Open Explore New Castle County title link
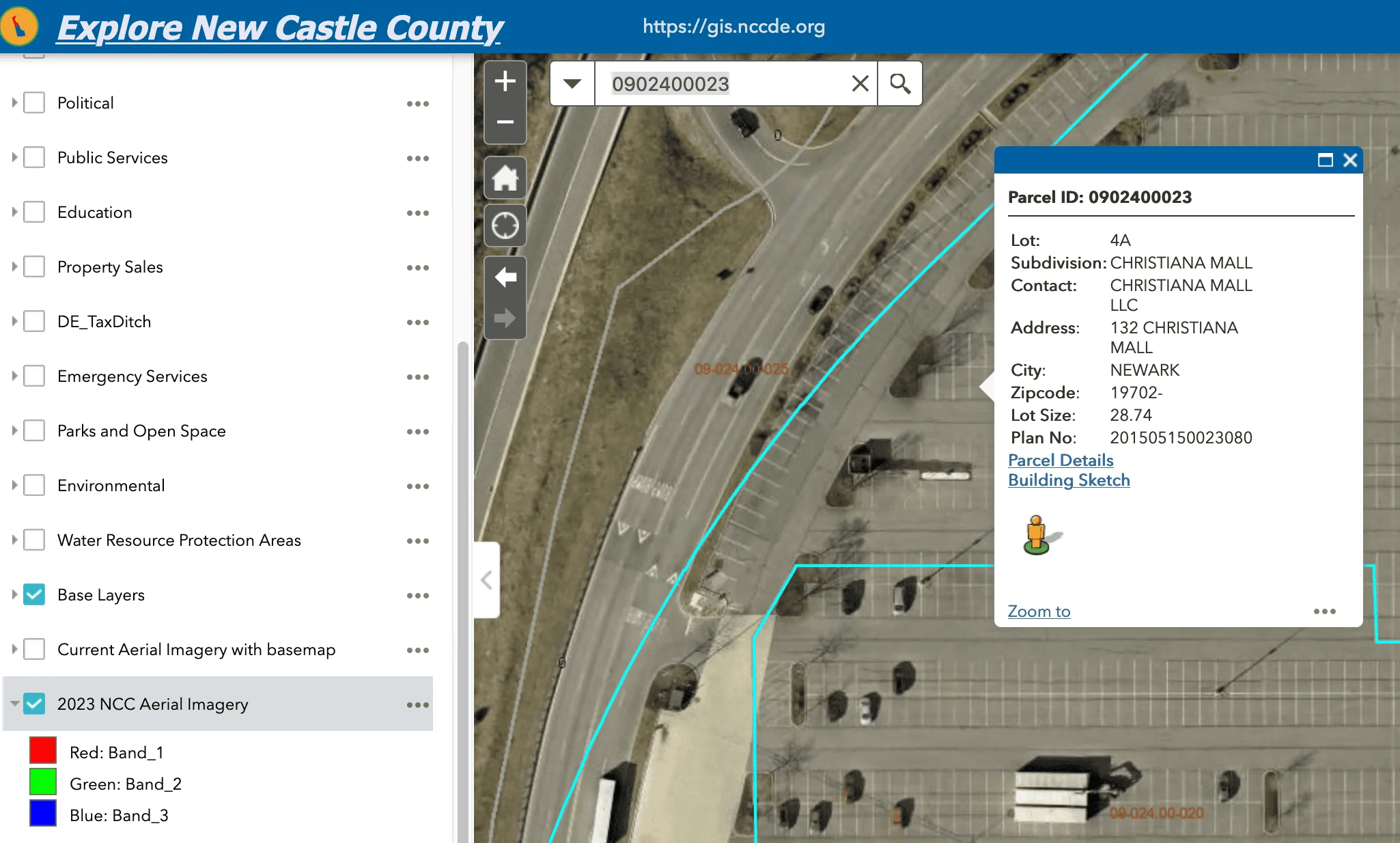The image size is (1400, 843). (280, 28)
